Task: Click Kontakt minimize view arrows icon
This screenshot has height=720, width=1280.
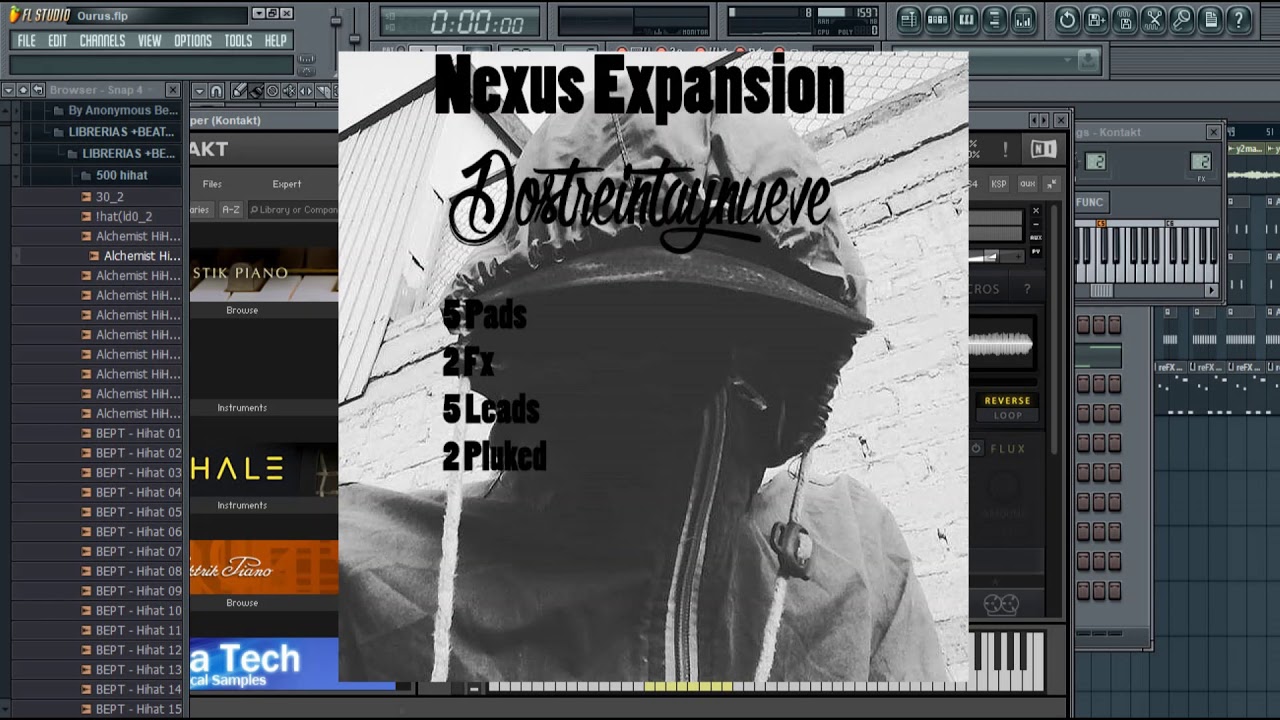Action: [1051, 184]
